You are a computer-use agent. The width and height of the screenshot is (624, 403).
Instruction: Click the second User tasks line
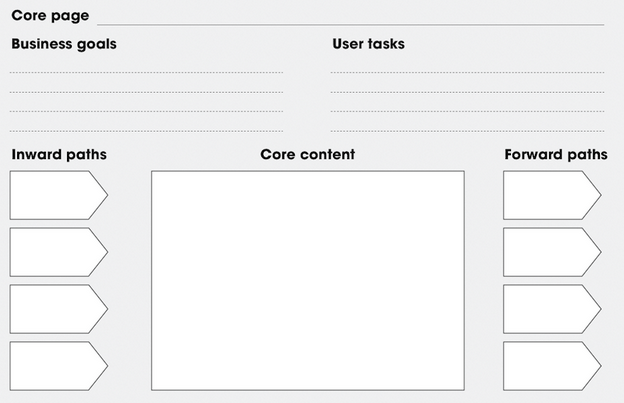point(467,92)
